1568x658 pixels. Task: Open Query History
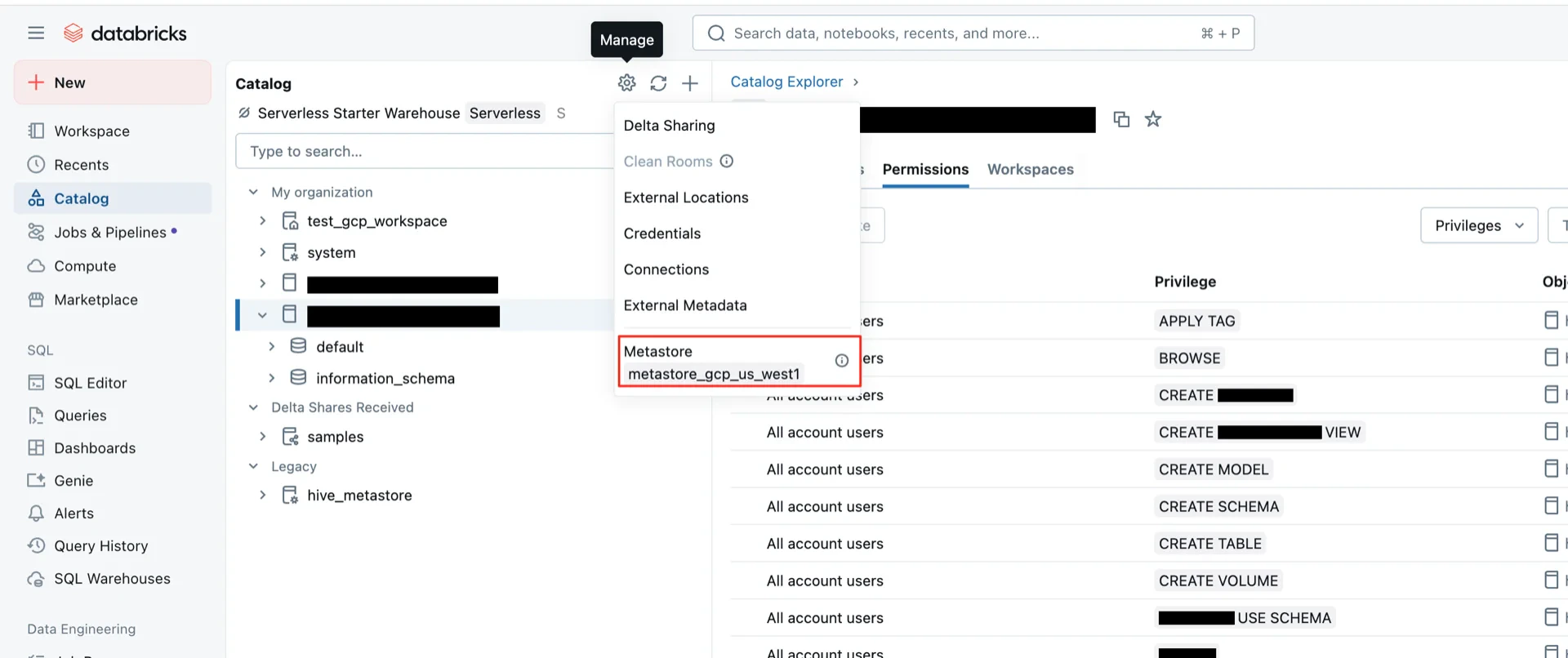pyautogui.click(x=113, y=545)
